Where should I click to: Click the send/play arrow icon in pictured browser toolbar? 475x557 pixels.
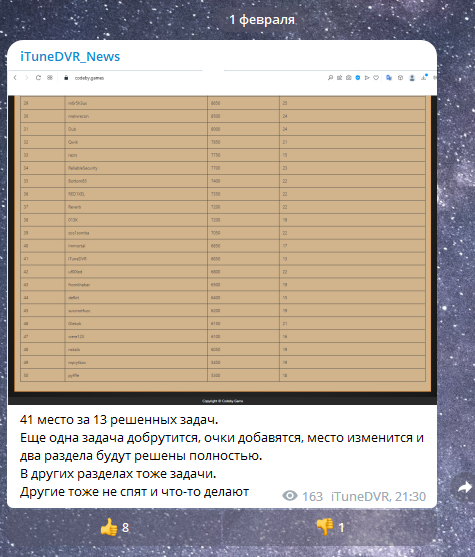tap(367, 77)
